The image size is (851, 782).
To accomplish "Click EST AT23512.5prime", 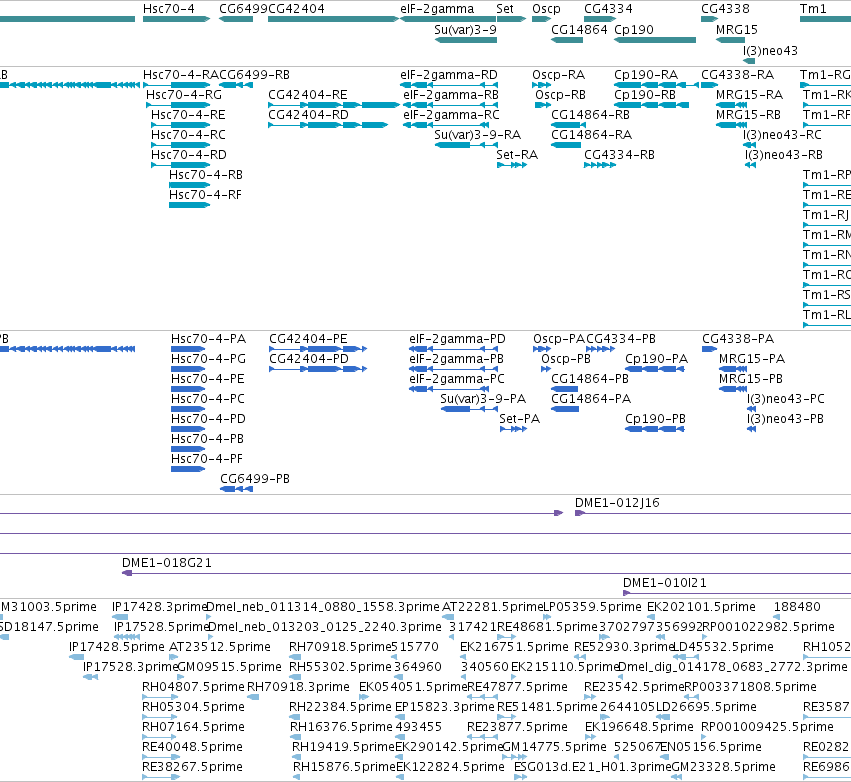I will click(174, 657).
